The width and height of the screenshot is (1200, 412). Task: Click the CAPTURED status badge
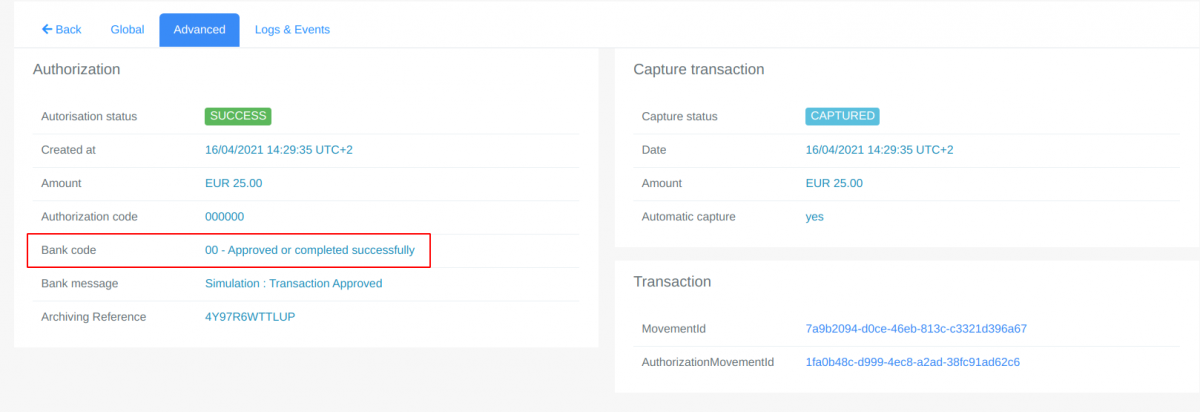click(842, 116)
